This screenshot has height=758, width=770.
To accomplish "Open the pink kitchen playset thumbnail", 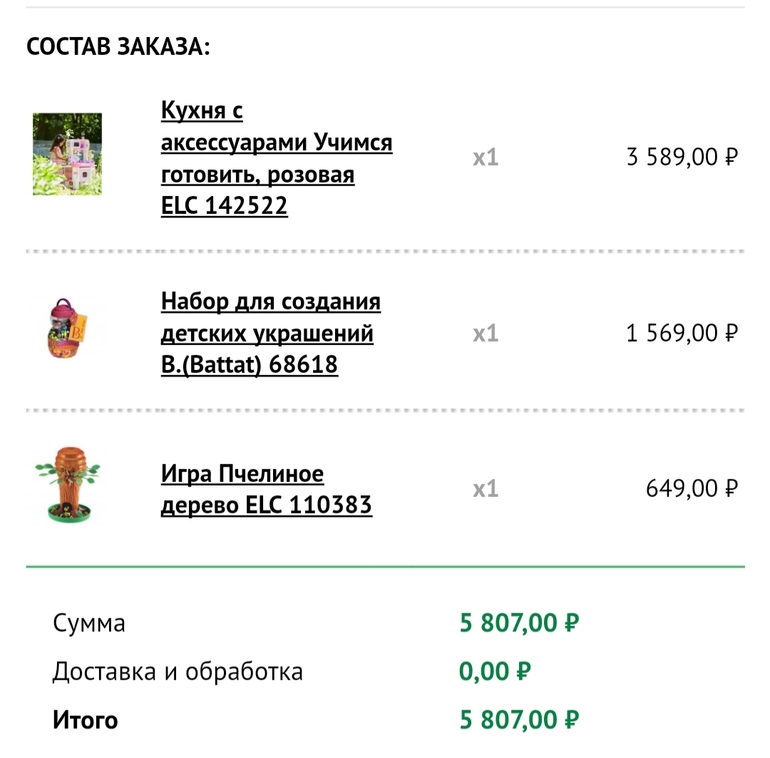I will coord(67,154).
